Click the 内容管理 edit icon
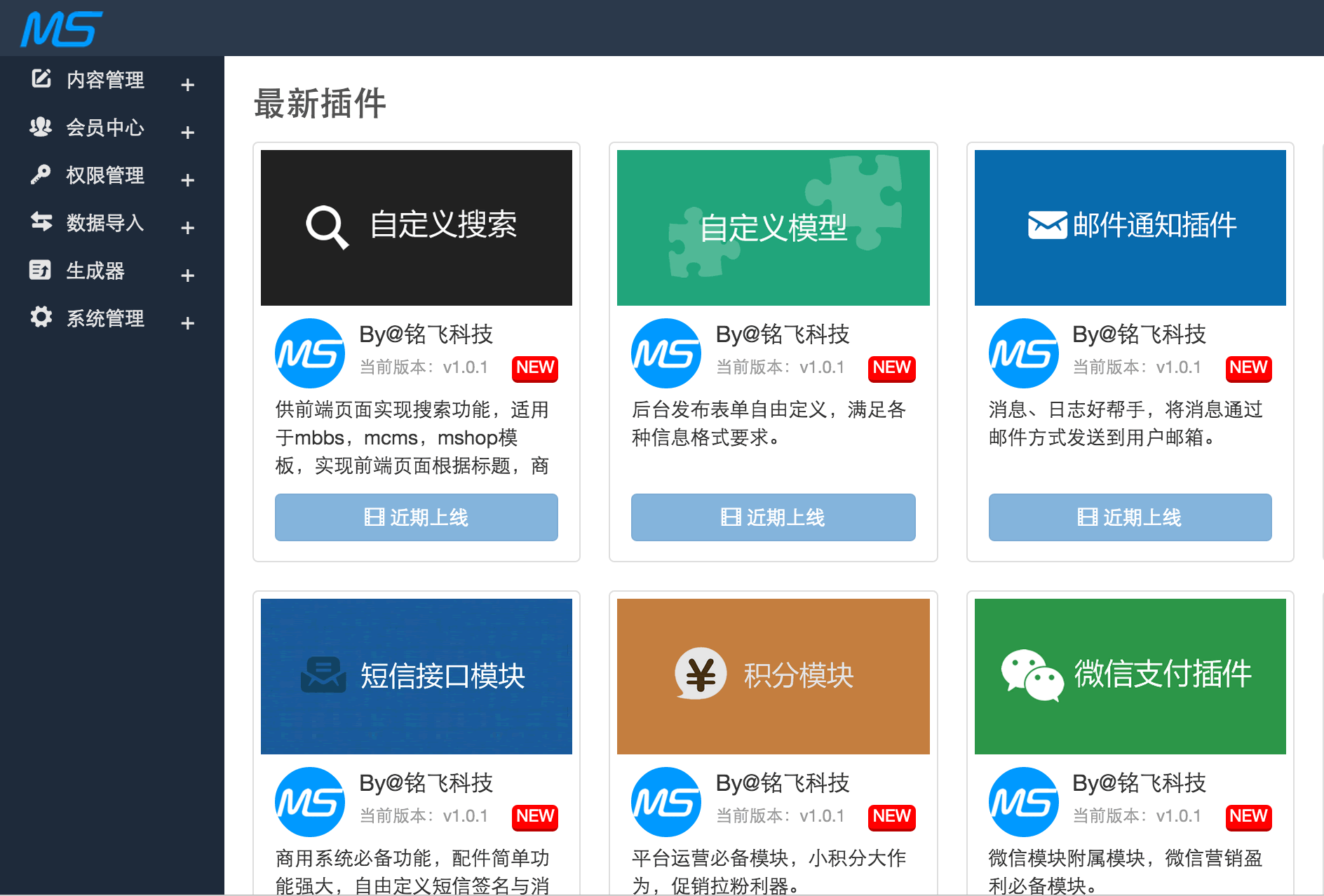The image size is (1324, 896). coord(41,79)
